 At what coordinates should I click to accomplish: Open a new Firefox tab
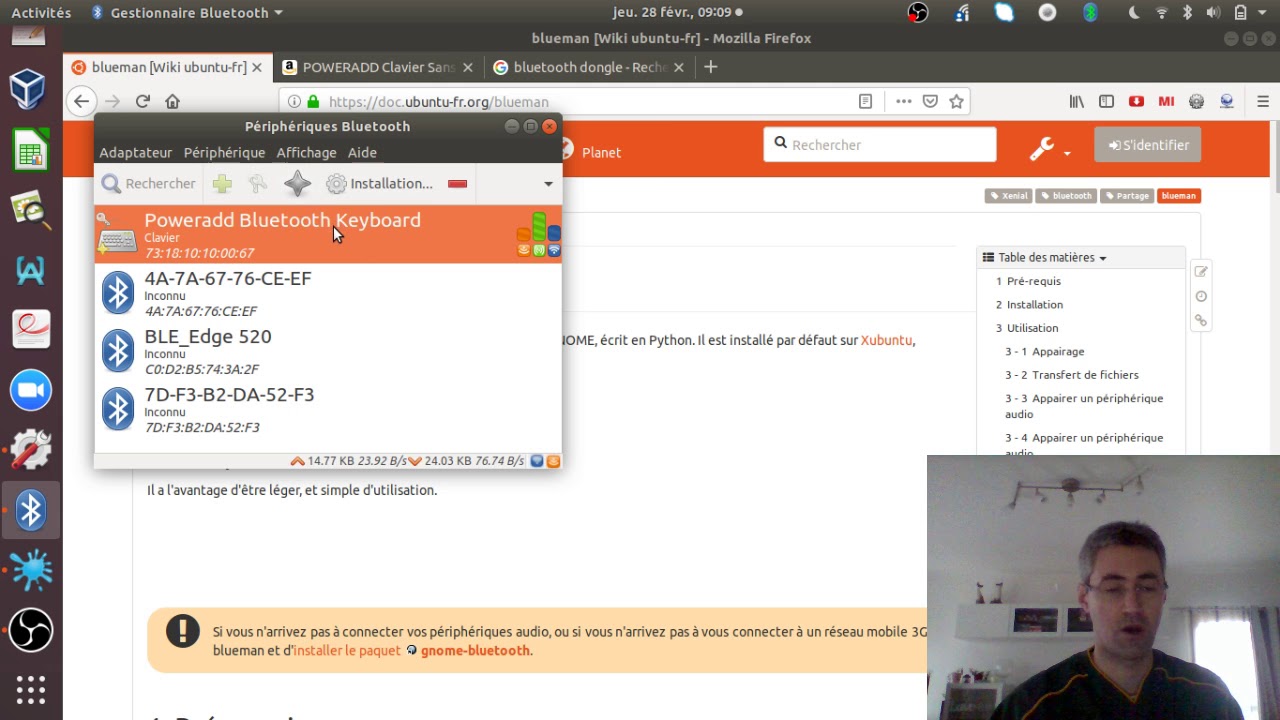[x=711, y=67]
